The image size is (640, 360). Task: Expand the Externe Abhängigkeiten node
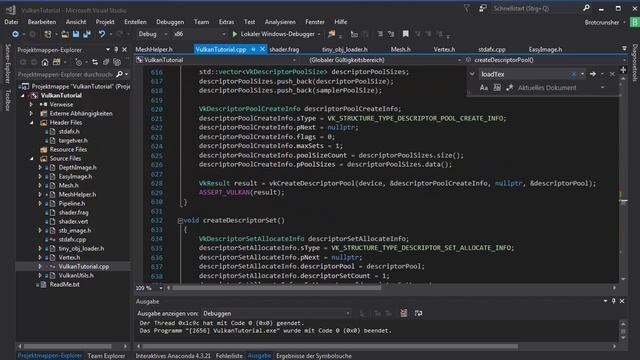click(x=31, y=113)
